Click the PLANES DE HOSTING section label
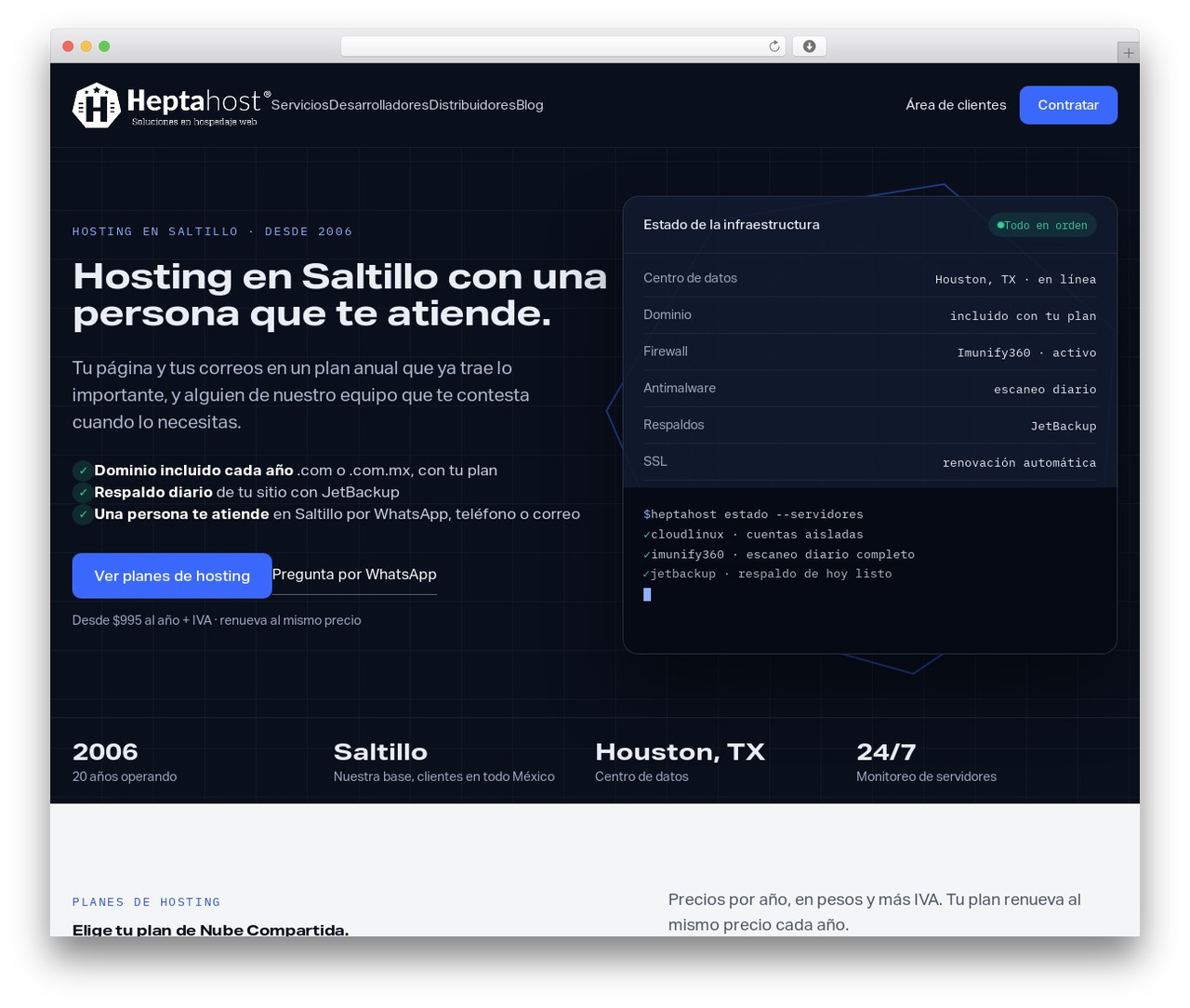The height and width of the screenshot is (1008, 1190). 147,902
